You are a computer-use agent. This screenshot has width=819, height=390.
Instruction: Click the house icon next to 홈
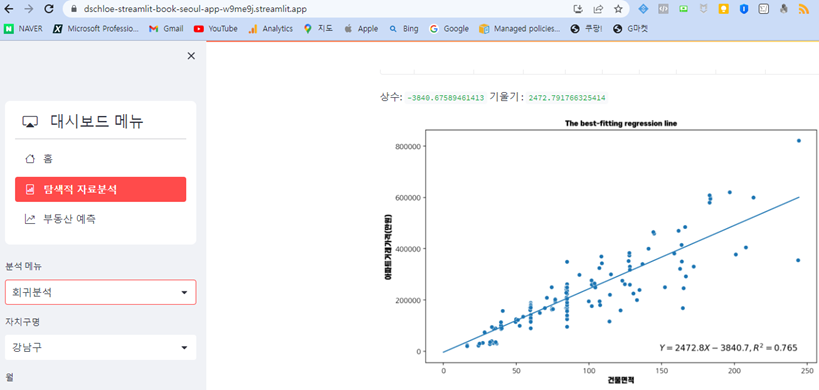click(x=30, y=159)
